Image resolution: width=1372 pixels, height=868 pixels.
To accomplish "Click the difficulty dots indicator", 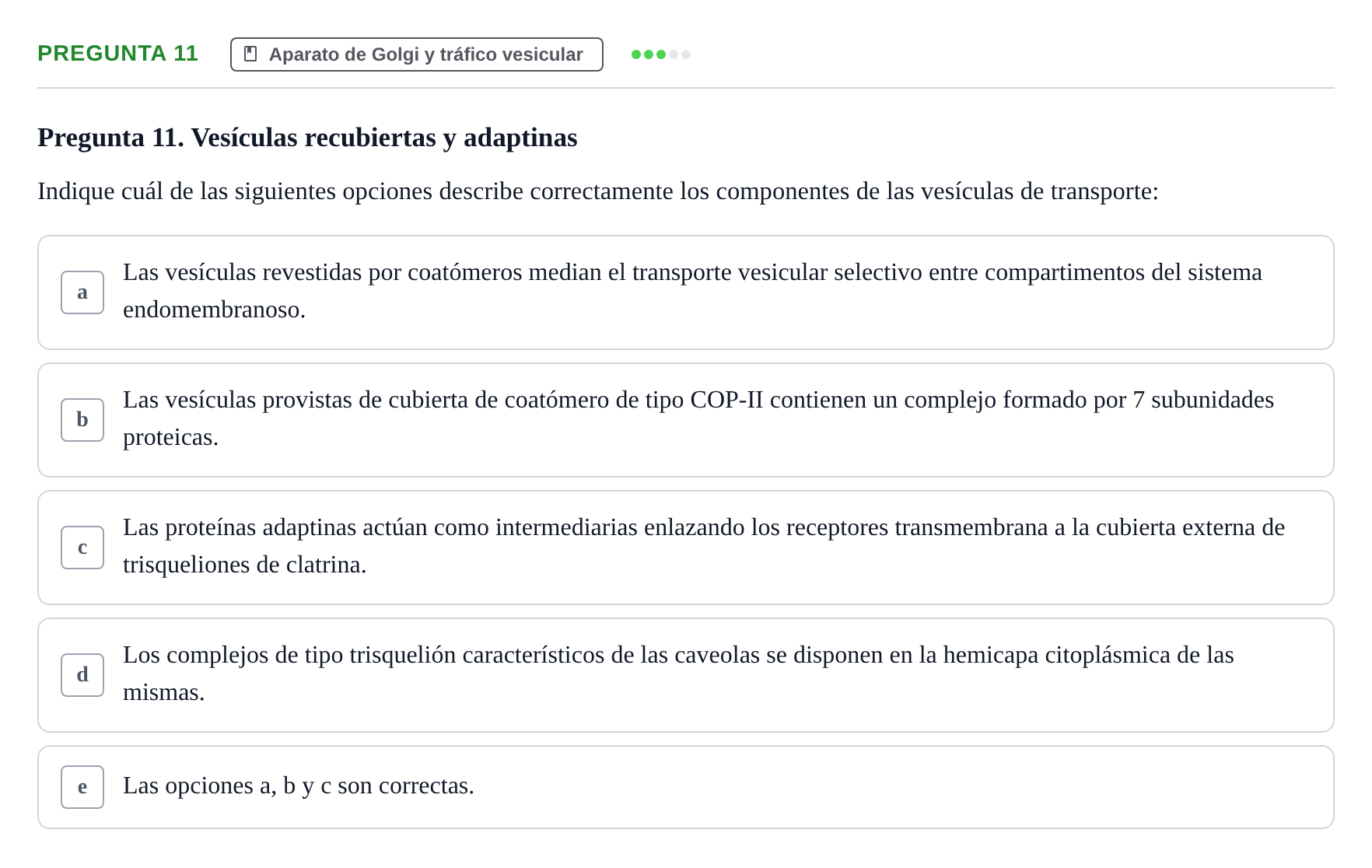I will pyautogui.click(x=661, y=54).
